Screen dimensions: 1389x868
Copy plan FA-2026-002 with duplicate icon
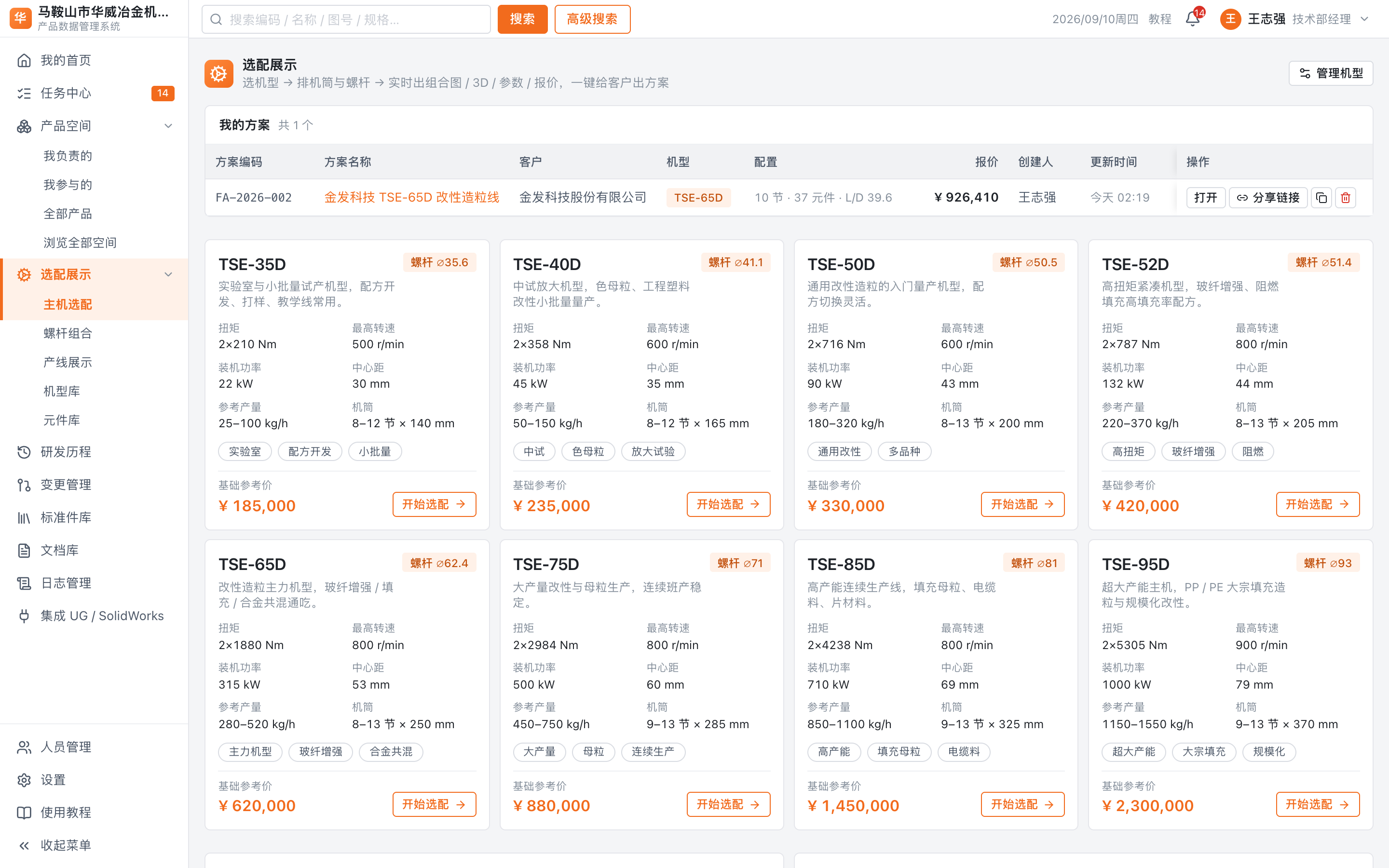1321,198
